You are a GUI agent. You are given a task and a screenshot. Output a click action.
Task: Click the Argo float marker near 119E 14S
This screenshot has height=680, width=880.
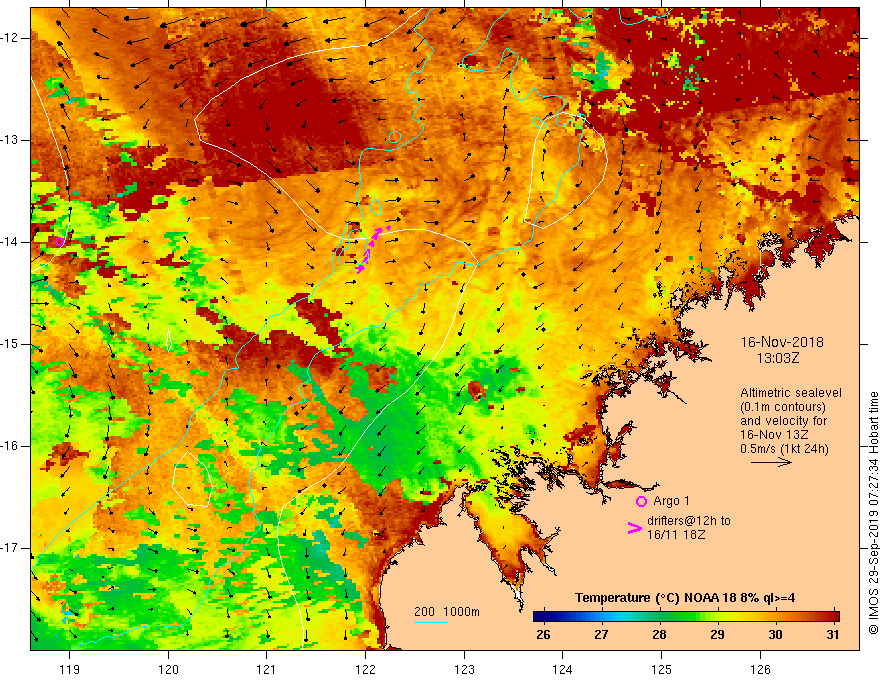[59, 242]
